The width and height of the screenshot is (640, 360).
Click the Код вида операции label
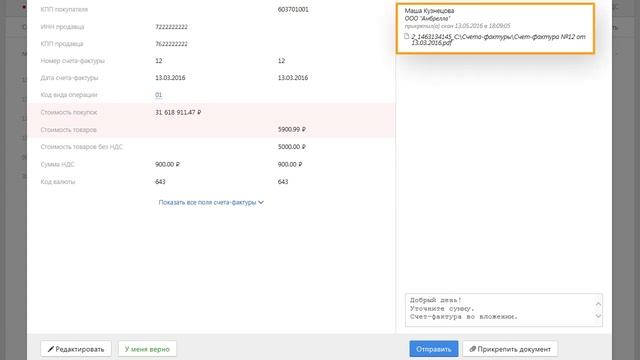pos(69,95)
